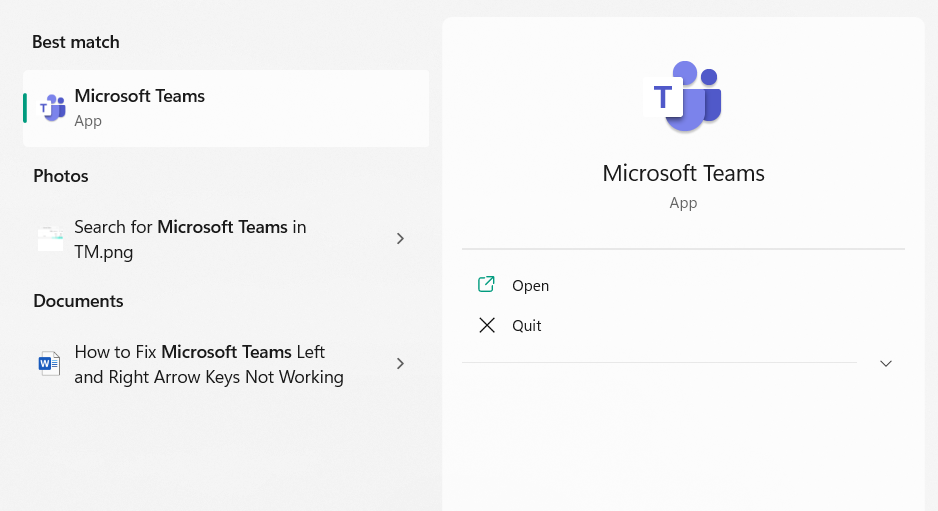Select Quit to close Microsoft Teams

(x=527, y=326)
